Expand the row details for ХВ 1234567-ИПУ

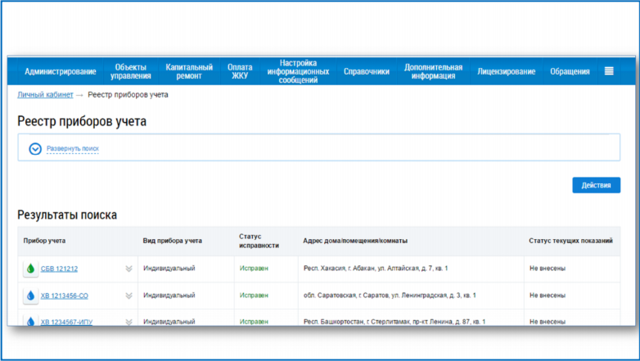tap(129, 322)
